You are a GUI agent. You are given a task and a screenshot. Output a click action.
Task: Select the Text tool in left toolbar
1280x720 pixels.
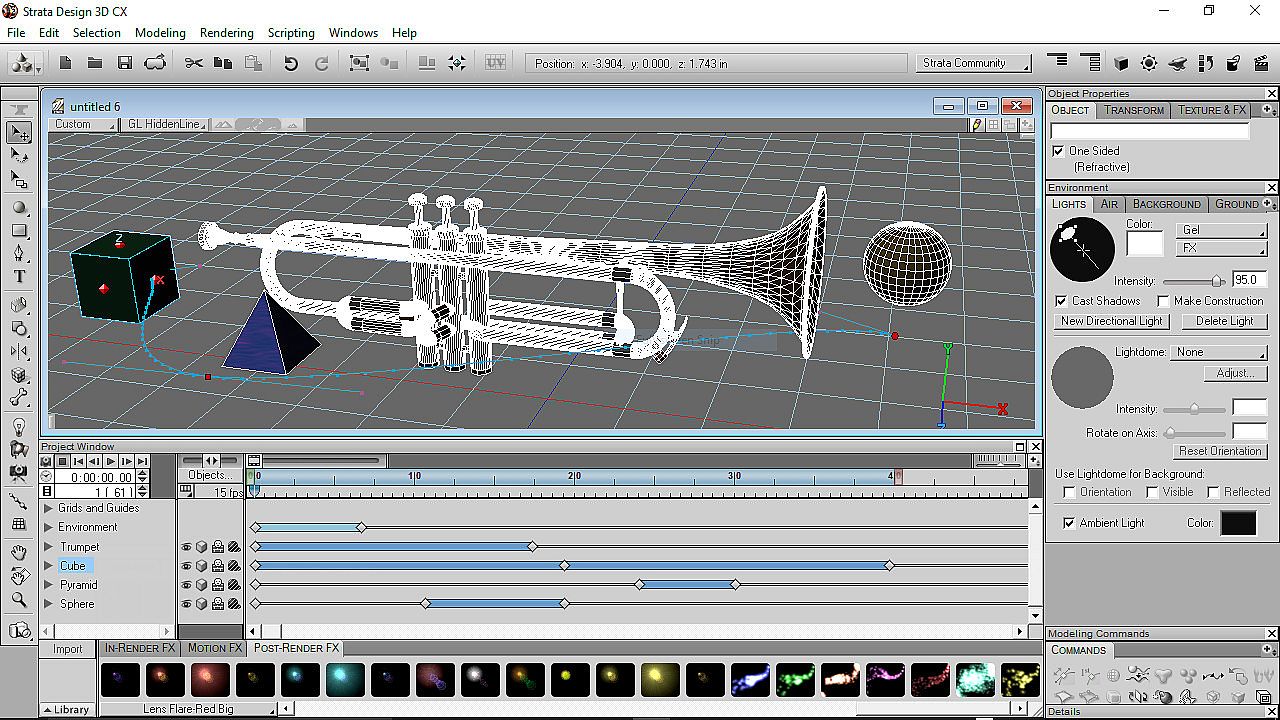pos(19,277)
